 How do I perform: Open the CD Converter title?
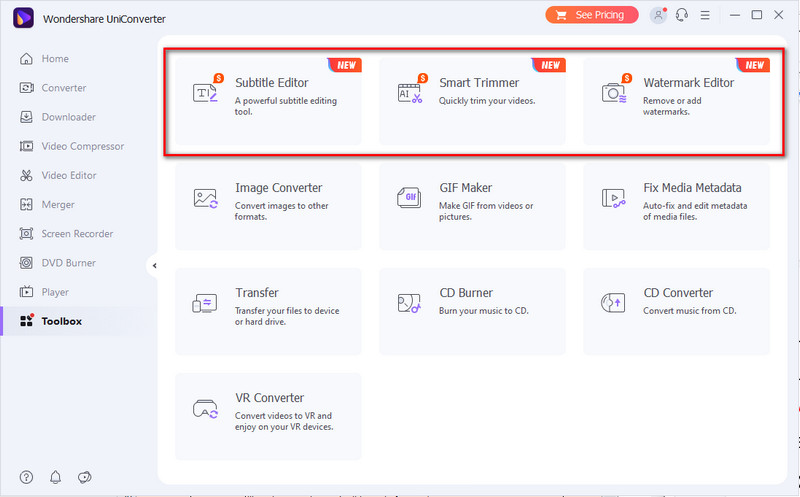click(x=678, y=293)
